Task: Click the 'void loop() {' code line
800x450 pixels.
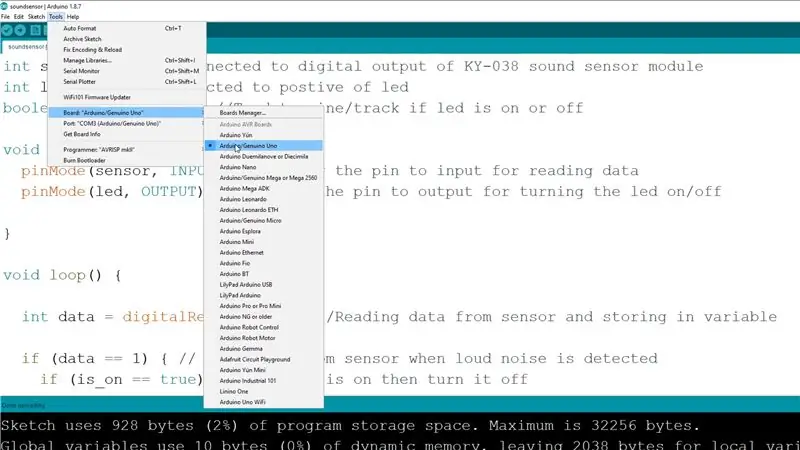Action: [x=62, y=276]
